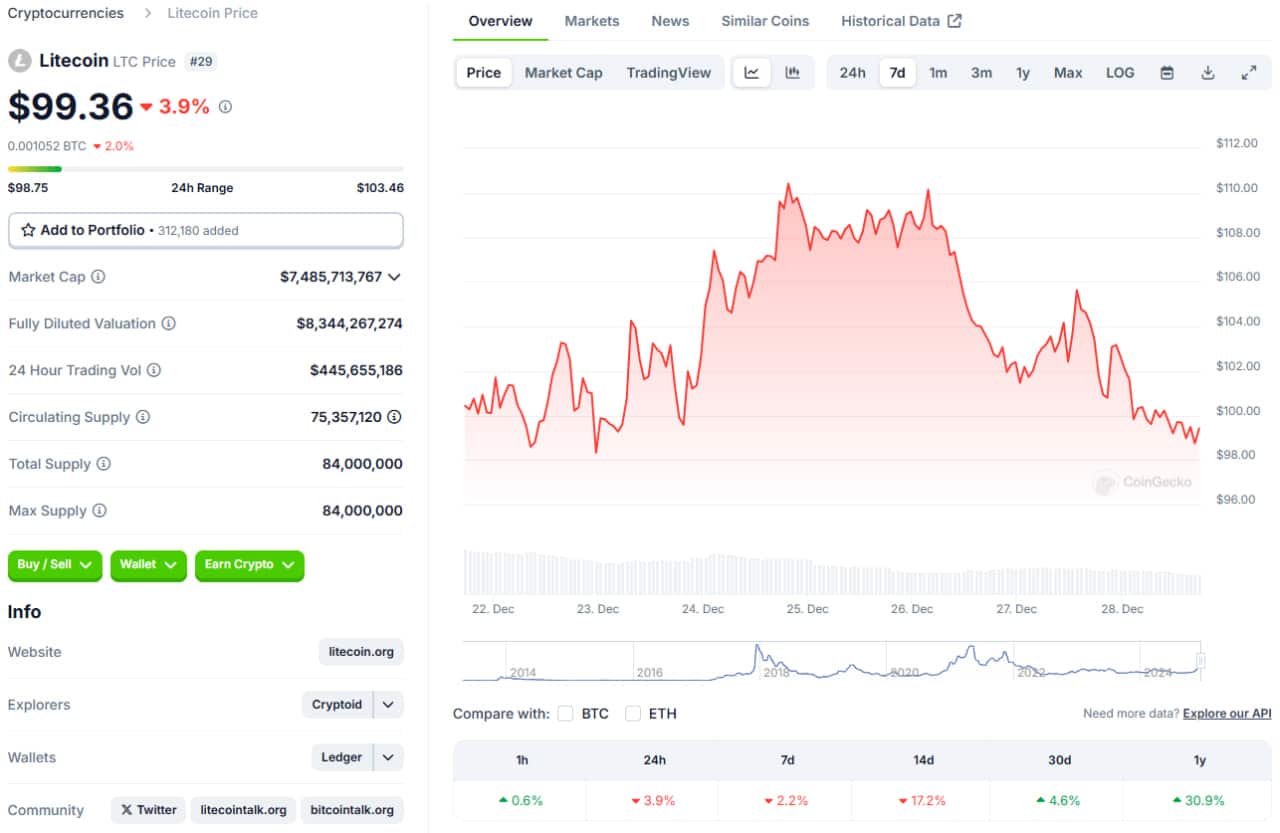
Task: Open the News tab
Action: click(670, 21)
